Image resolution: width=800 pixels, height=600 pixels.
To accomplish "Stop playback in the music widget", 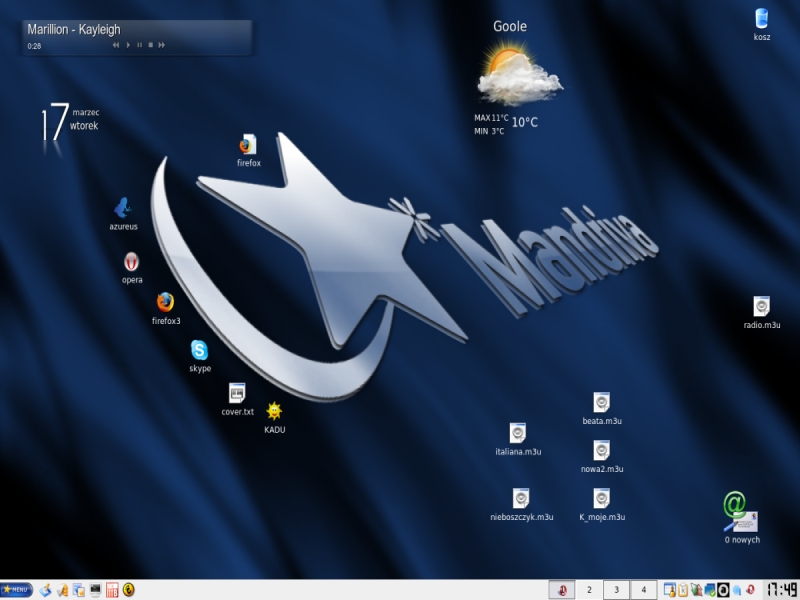I will tap(151, 45).
